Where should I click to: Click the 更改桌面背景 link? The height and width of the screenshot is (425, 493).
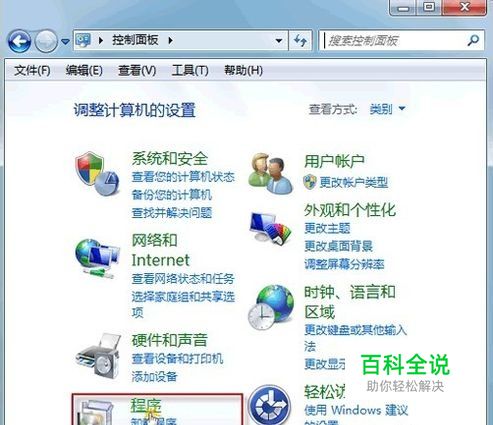tap(338, 246)
